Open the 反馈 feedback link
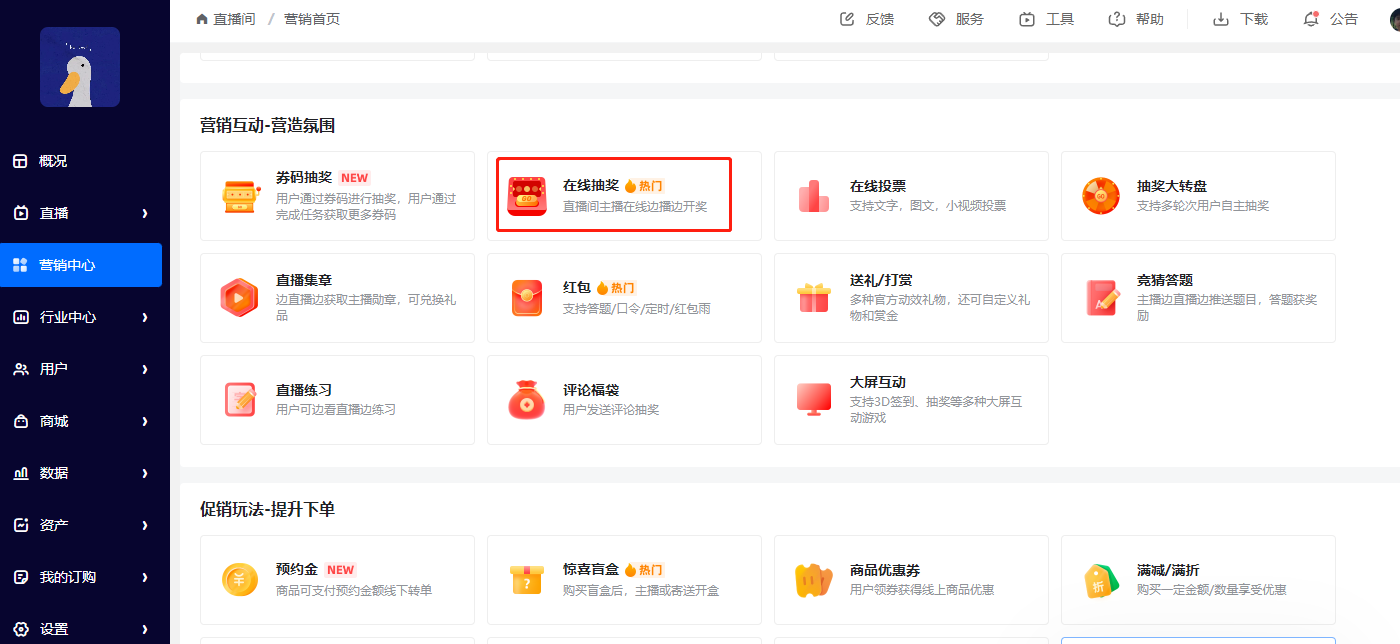1400x644 pixels. click(880, 19)
